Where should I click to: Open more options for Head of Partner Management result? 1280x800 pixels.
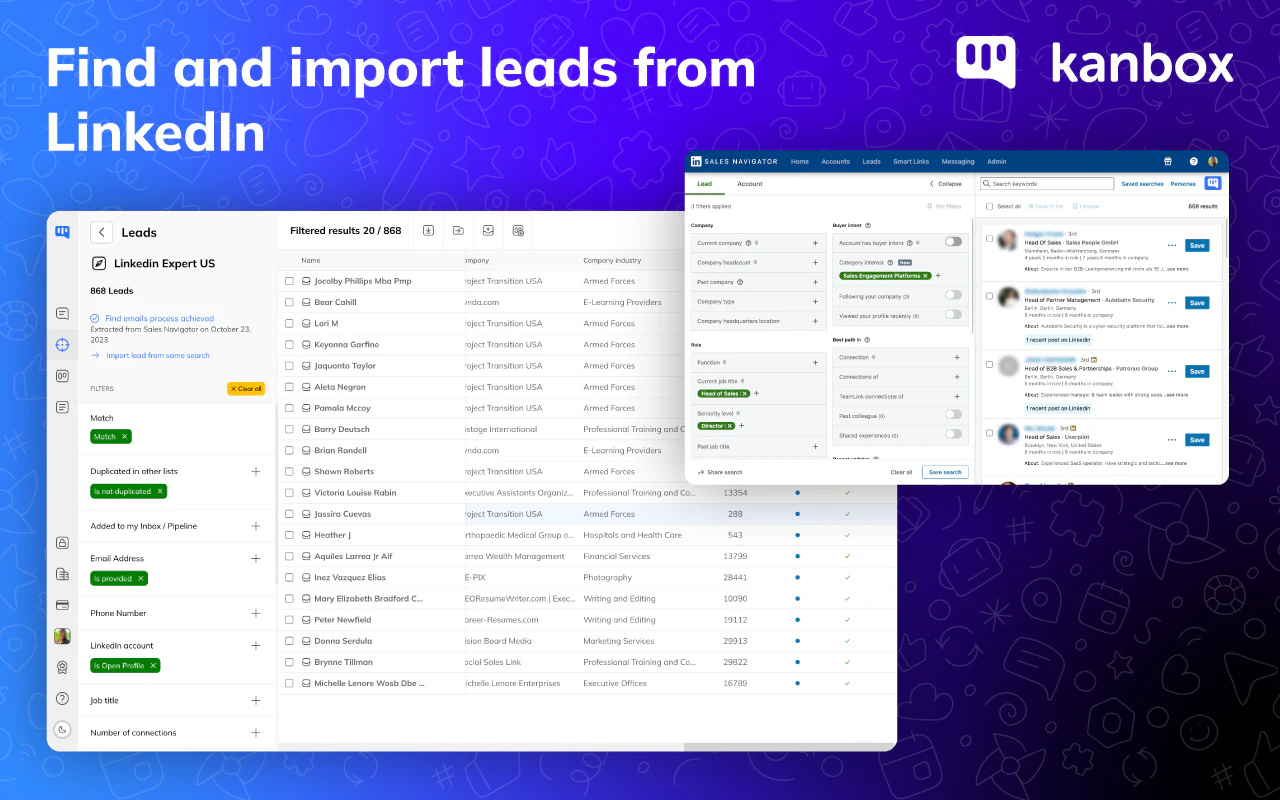coord(1172,303)
